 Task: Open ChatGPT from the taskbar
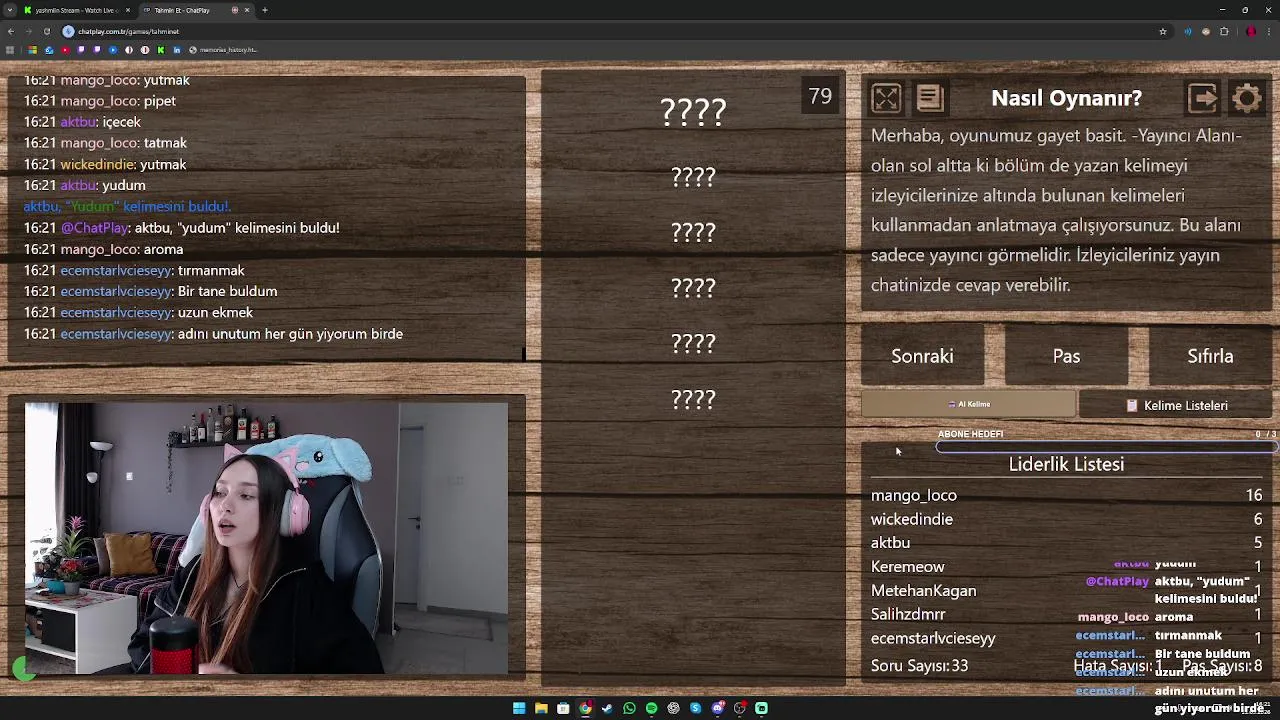click(x=673, y=708)
